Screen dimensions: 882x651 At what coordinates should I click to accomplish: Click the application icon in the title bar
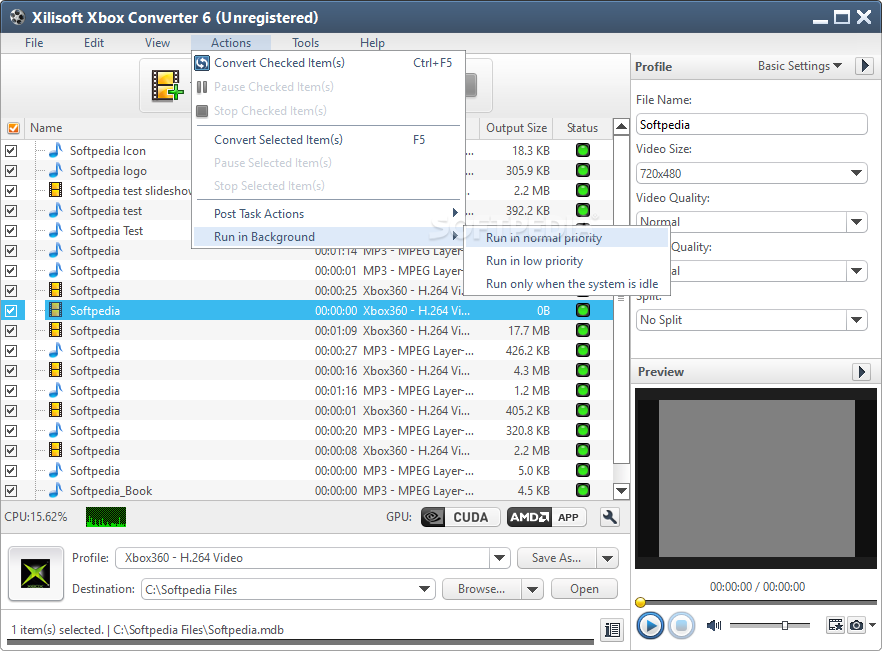click(17, 17)
